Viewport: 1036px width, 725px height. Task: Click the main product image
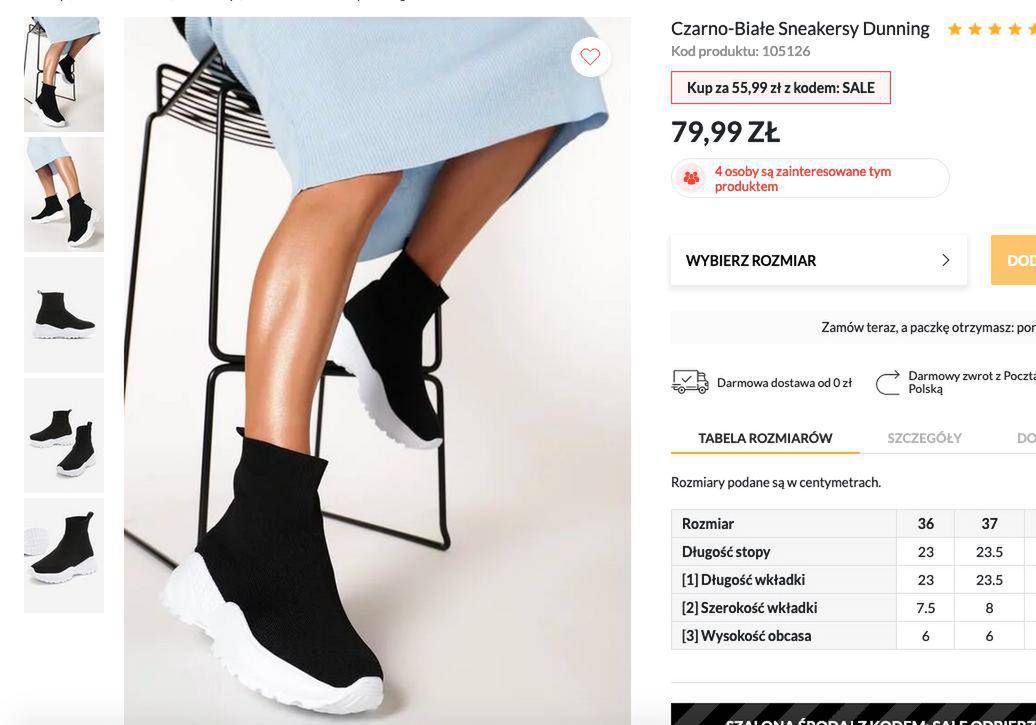377,371
